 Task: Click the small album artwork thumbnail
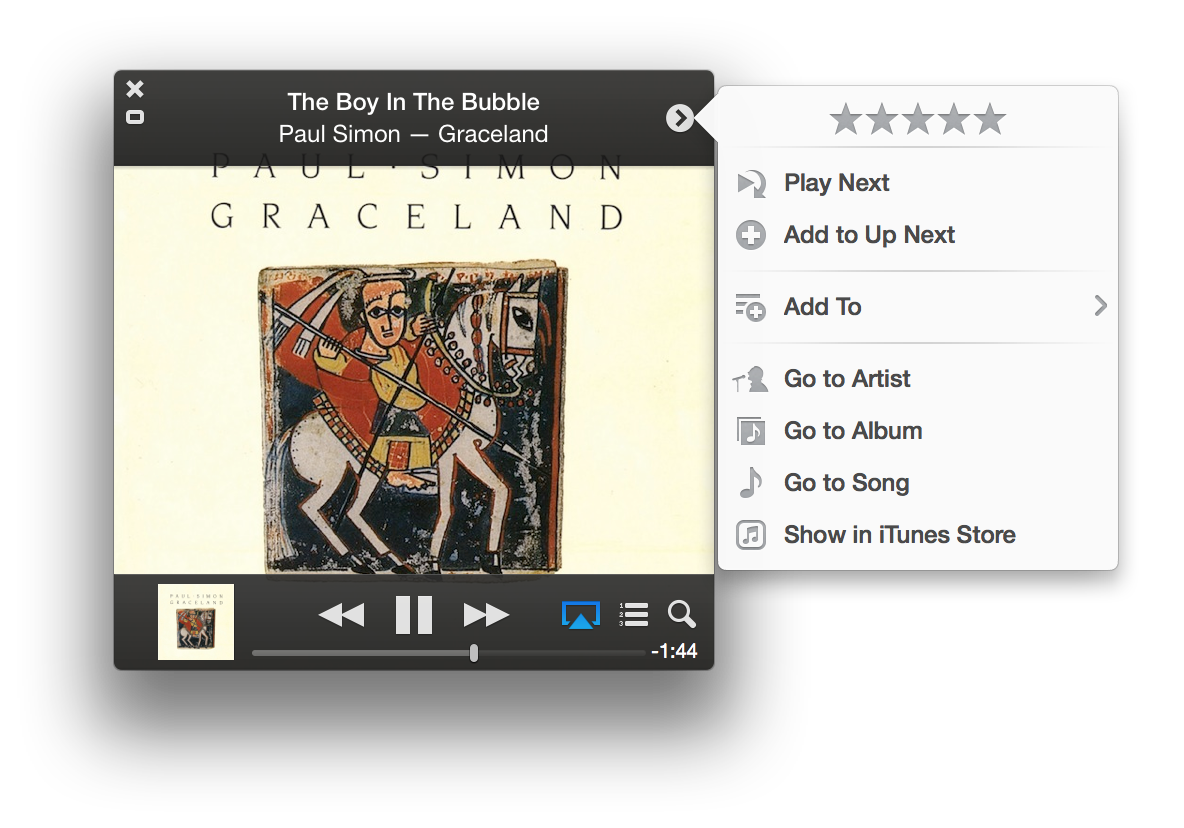pyautogui.click(x=196, y=622)
